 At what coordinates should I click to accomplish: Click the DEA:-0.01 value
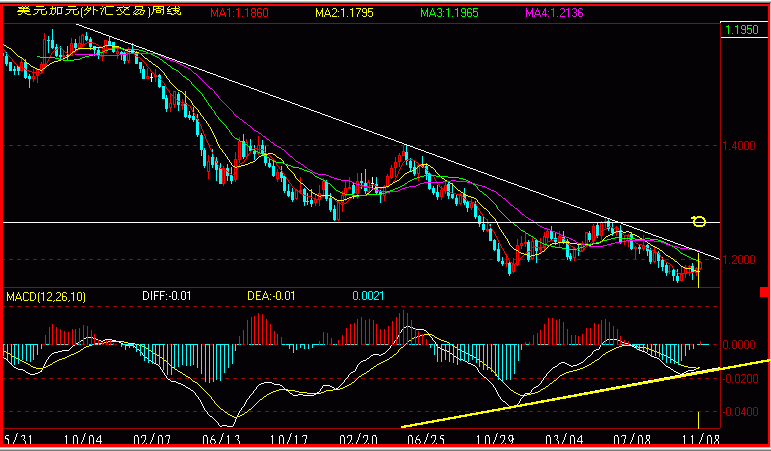point(271,296)
